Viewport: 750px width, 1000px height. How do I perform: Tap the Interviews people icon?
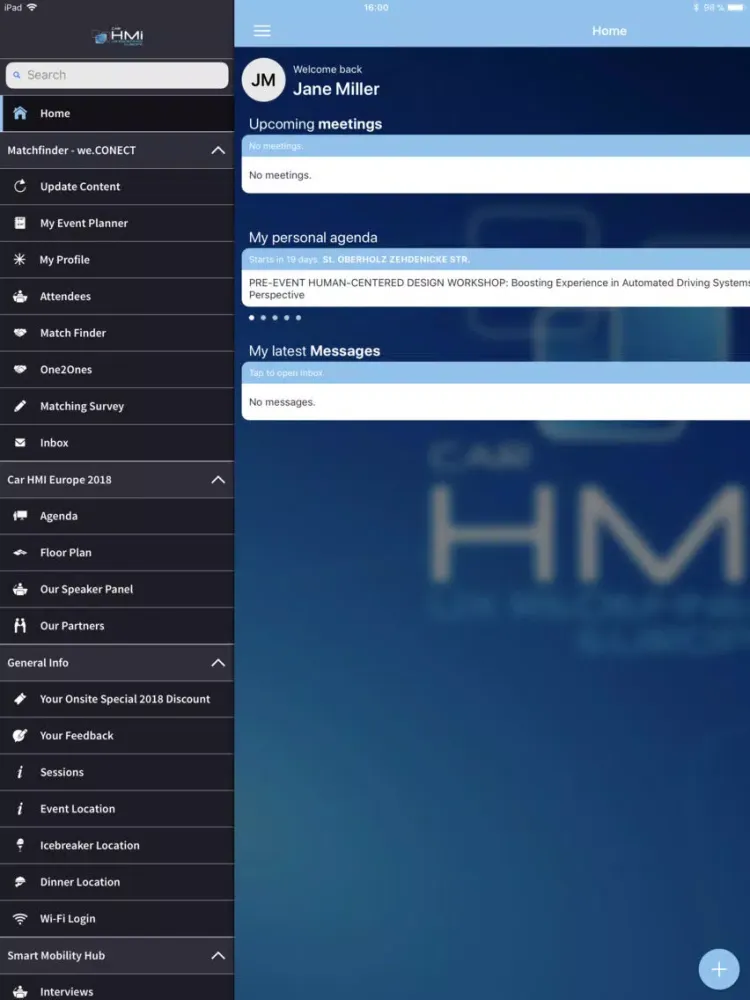(x=20, y=991)
